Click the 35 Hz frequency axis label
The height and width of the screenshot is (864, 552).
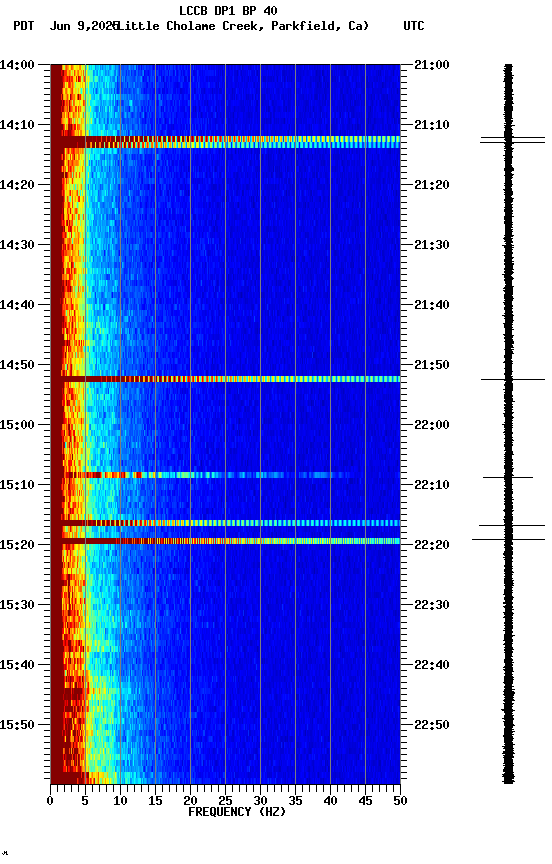click(x=295, y=802)
